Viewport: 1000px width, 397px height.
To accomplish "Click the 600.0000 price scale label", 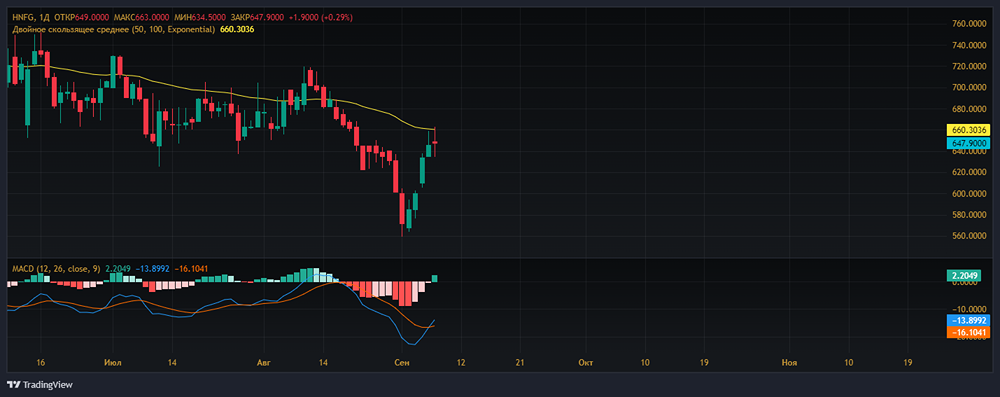I will (x=970, y=193).
